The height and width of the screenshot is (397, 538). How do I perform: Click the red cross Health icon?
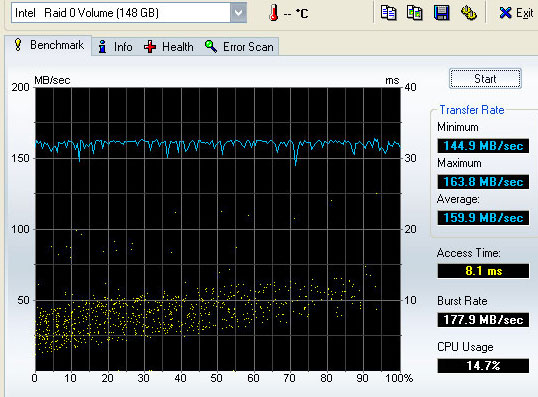[150, 47]
